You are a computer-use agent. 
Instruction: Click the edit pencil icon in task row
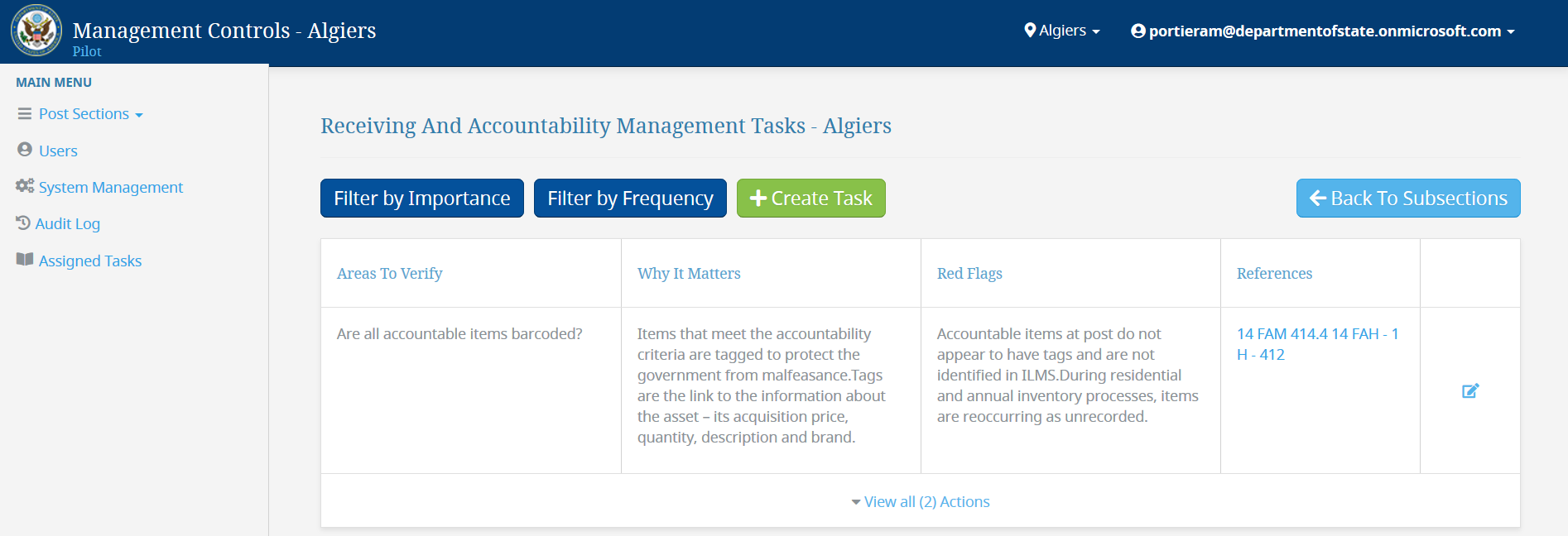[x=1470, y=390]
